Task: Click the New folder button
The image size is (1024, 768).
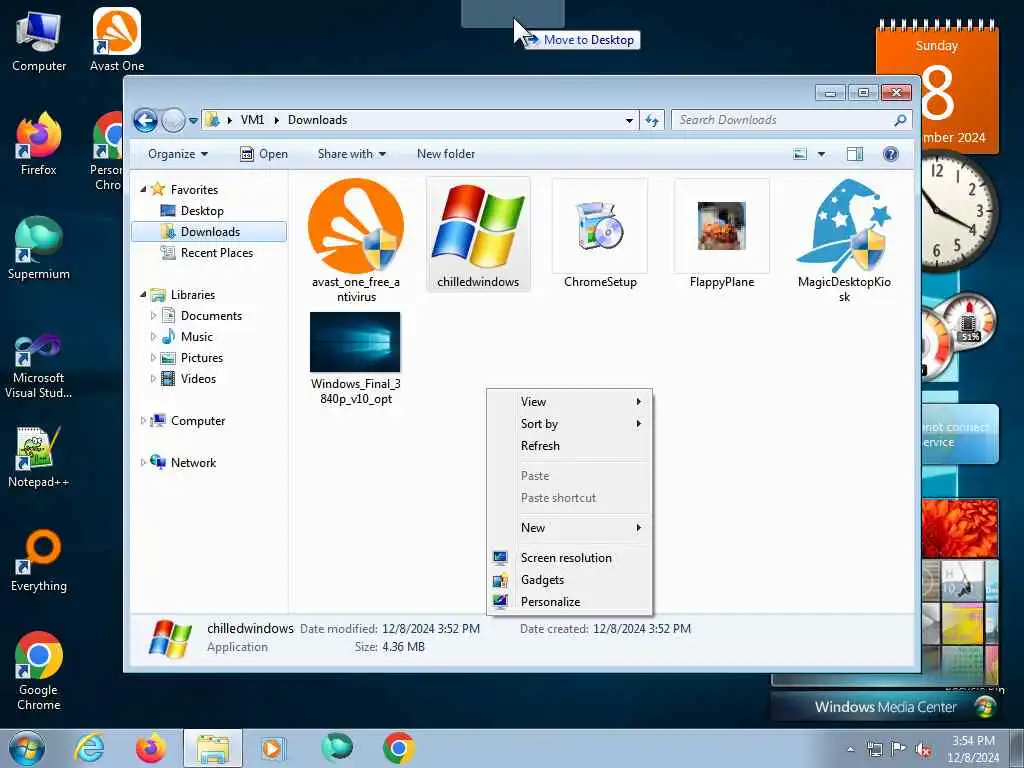Action: [446, 154]
